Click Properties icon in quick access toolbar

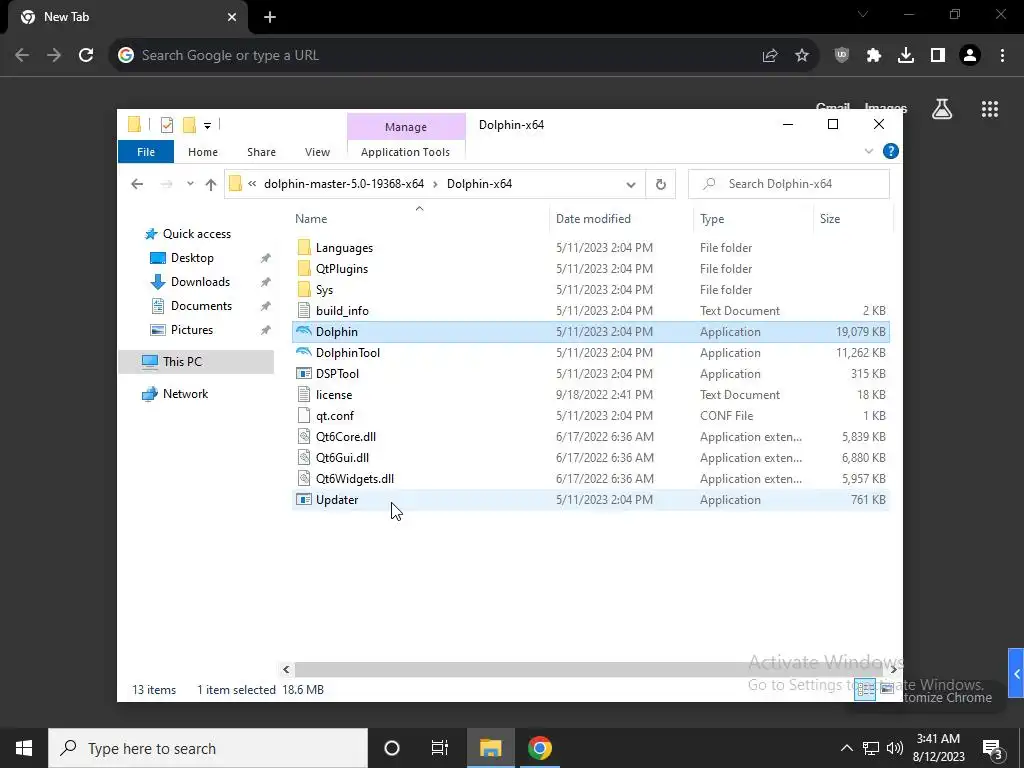(x=167, y=125)
